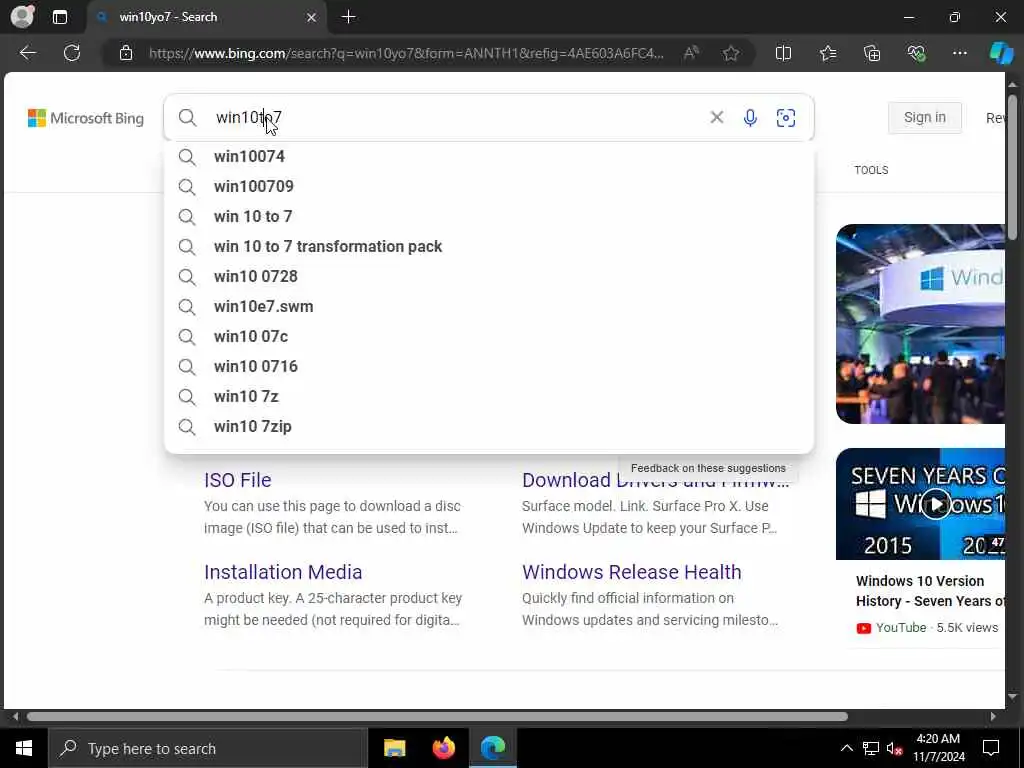
Task: Click the search magnifier in Bing box
Action: 187,118
